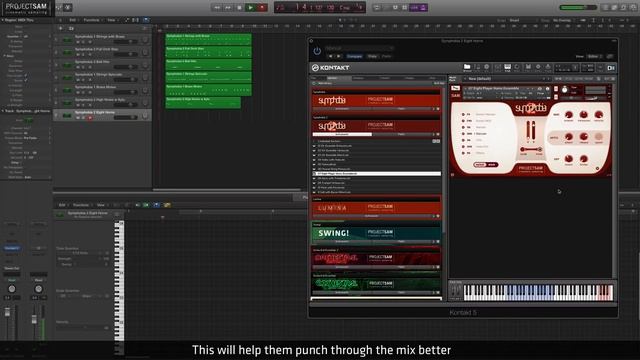This screenshot has height=360, width=640.
Task: Click the Kontakt logo
Action: tap(331, 68)
